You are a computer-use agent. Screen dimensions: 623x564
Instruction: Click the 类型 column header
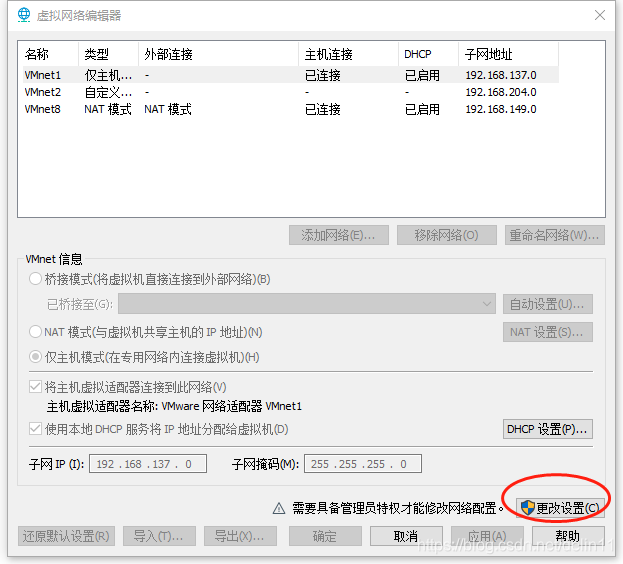(108, 54)
